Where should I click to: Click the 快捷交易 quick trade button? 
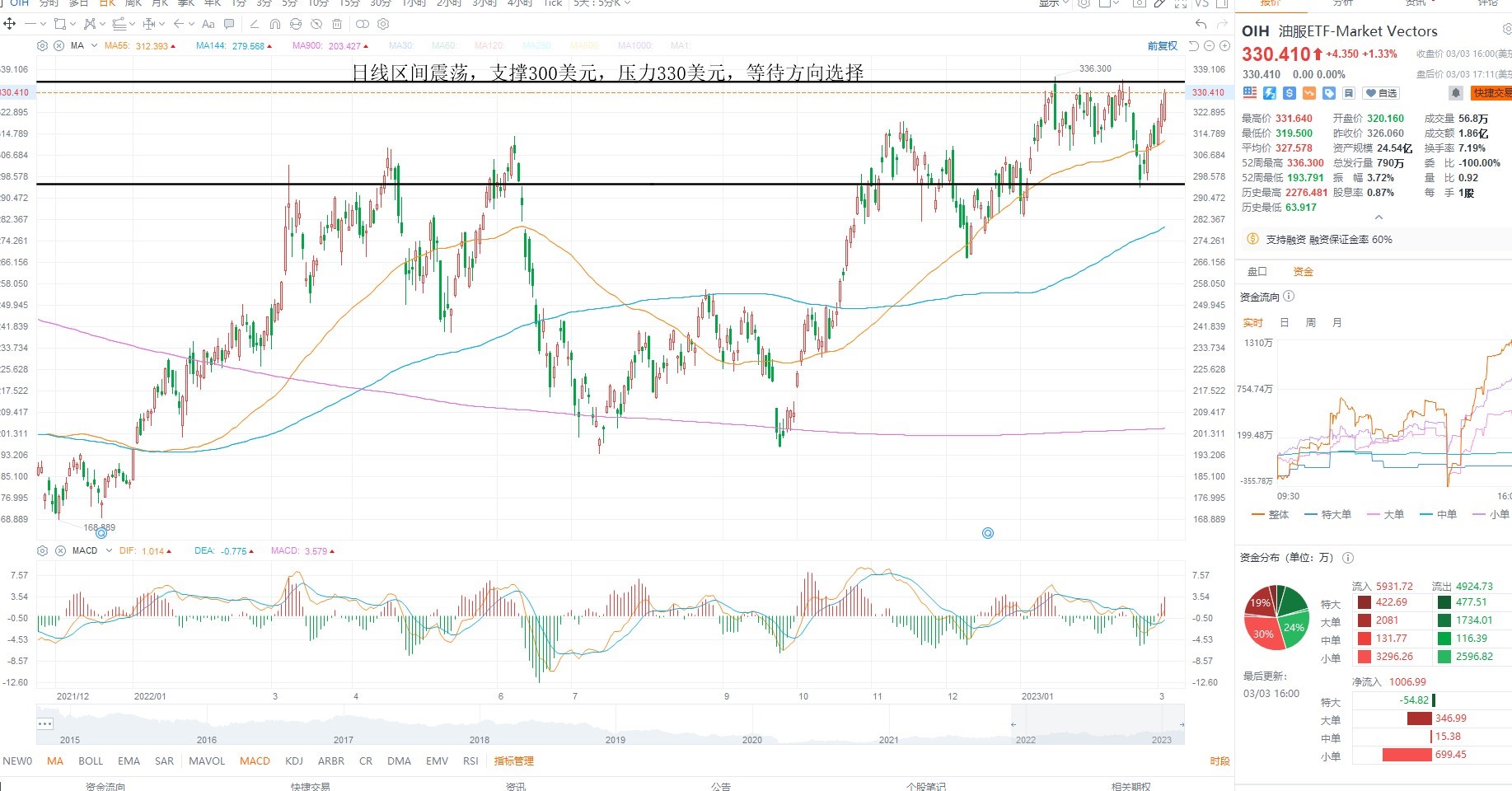click(x=1491, y=93)
